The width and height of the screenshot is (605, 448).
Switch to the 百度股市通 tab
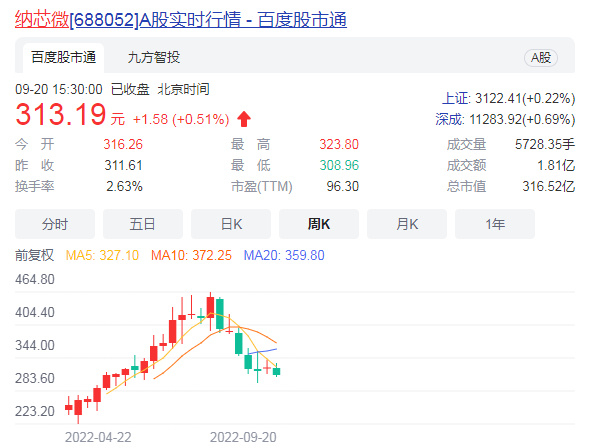(63, 57)
